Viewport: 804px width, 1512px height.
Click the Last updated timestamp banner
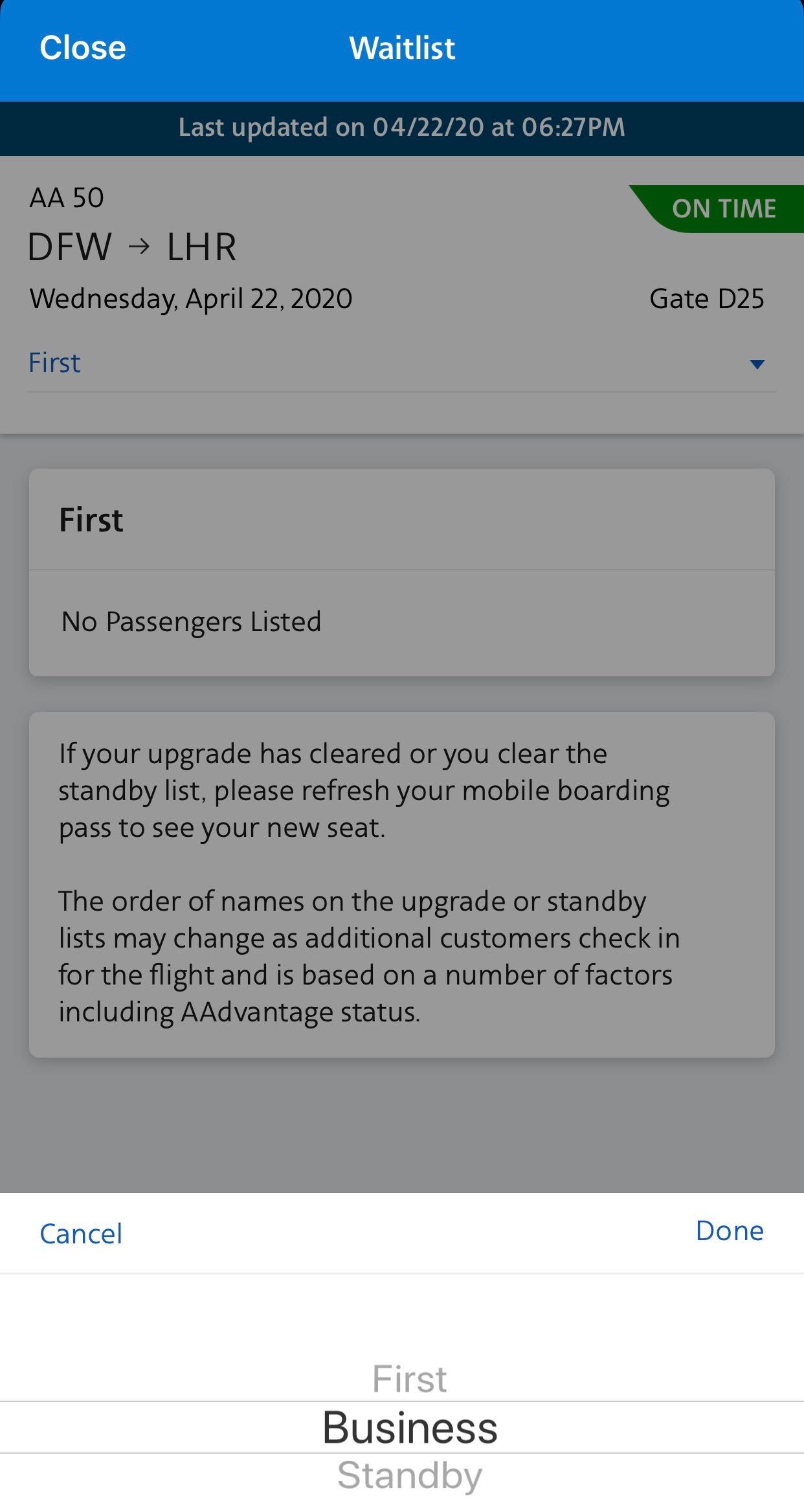(402, 128)
